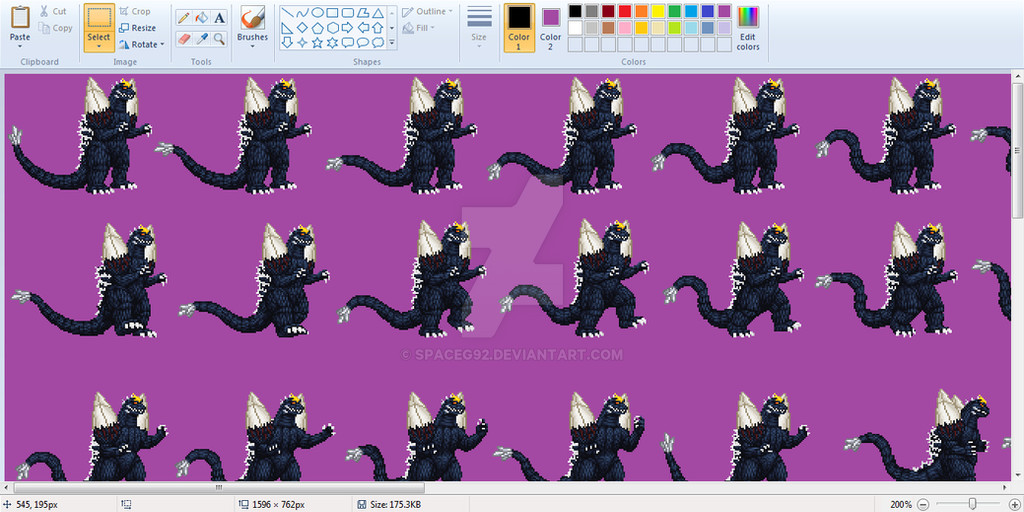Screen dimensions: 1024x512
Task: Expand the full Shapes gallery
Action: (x=392, y=42)
